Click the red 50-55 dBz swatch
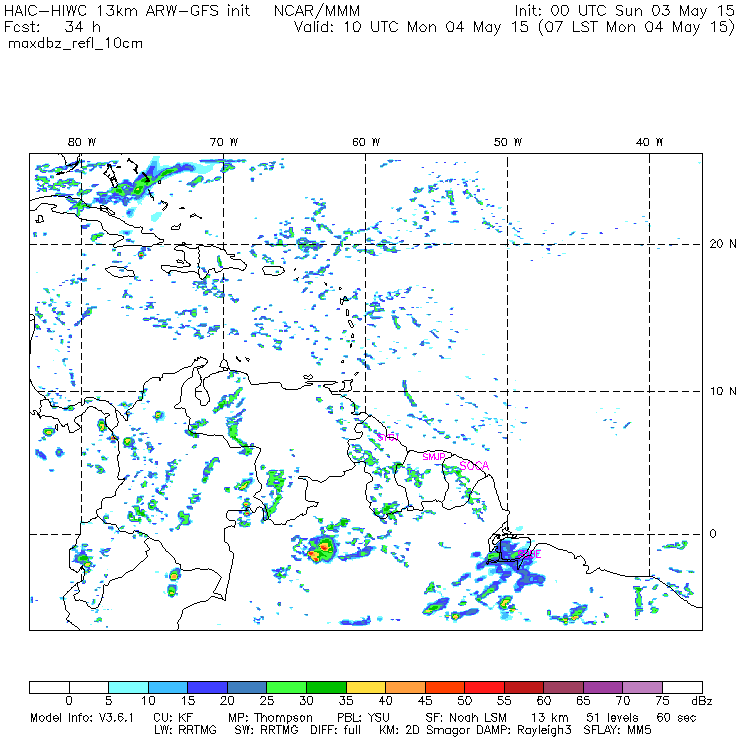The height and width of the screenshot is (740, 740). point(484,687)
